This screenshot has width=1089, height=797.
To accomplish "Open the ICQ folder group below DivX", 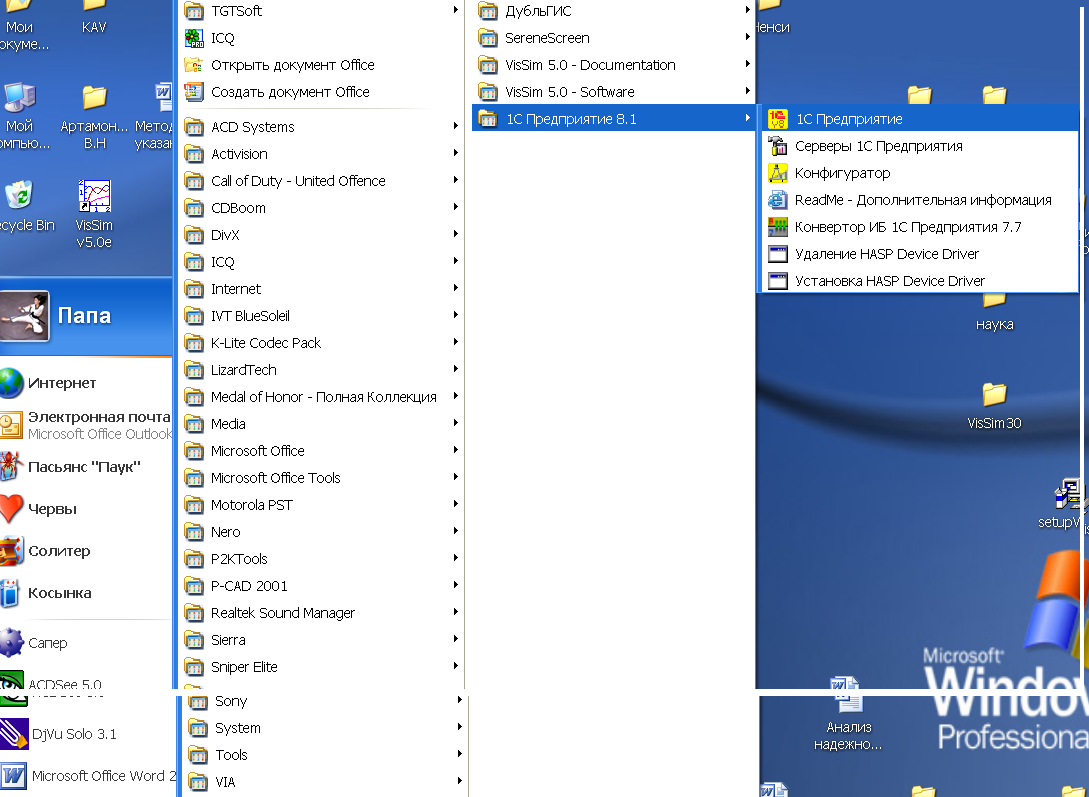I will [x=321, y=262].
